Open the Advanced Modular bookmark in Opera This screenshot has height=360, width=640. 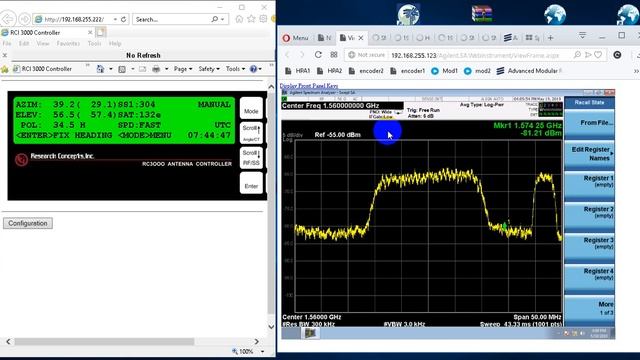coord(529,71)
